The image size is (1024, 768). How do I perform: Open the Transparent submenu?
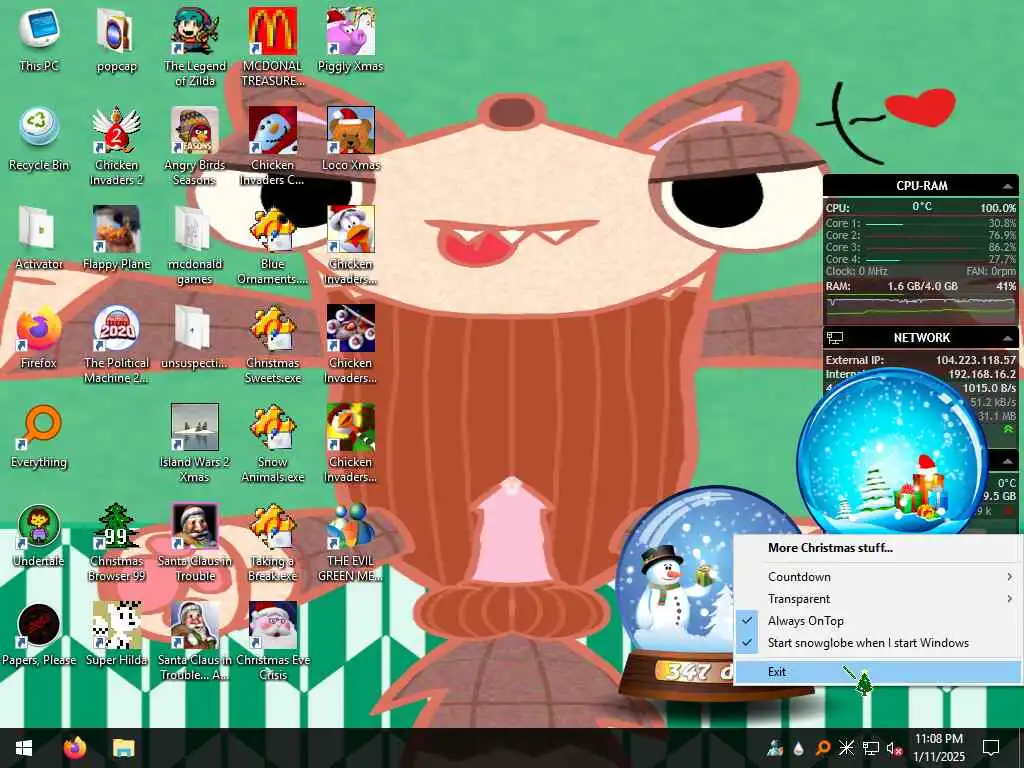pos(878,599)
